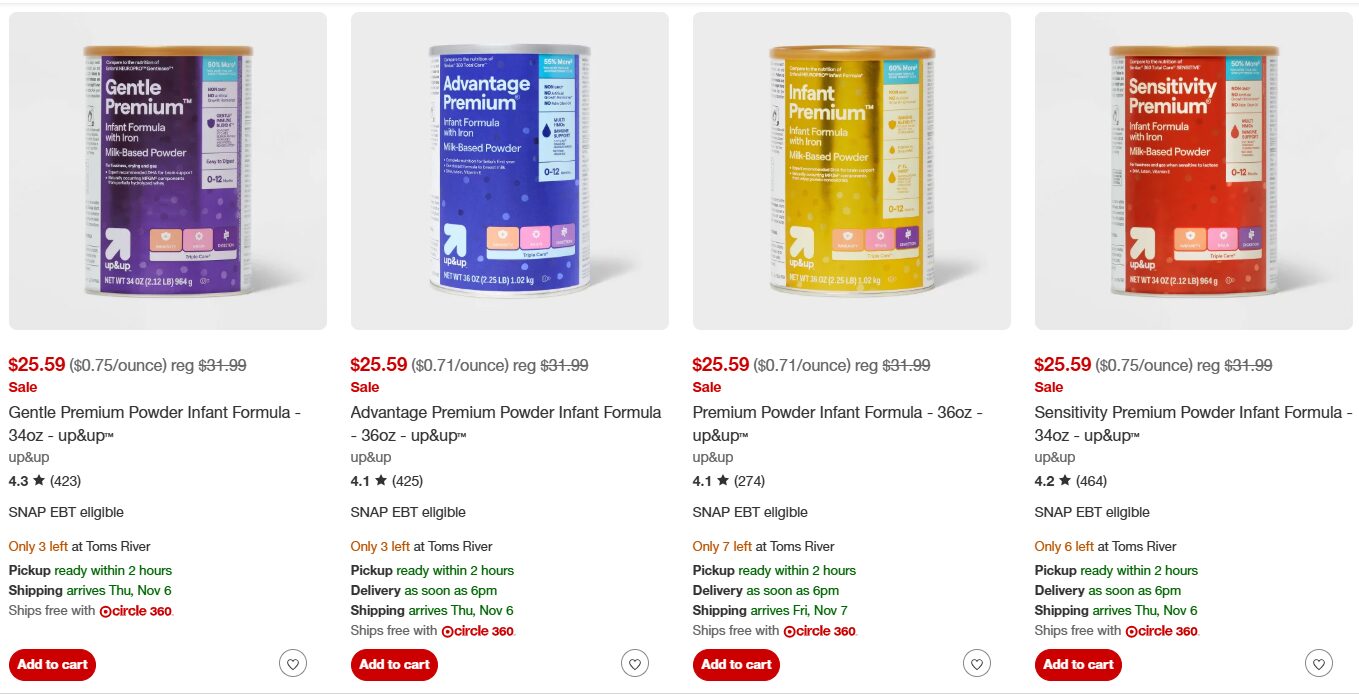Click the circle 360 logo under Sensitivity Premium
The image size is (1359, 696).
pos(1162,631)
